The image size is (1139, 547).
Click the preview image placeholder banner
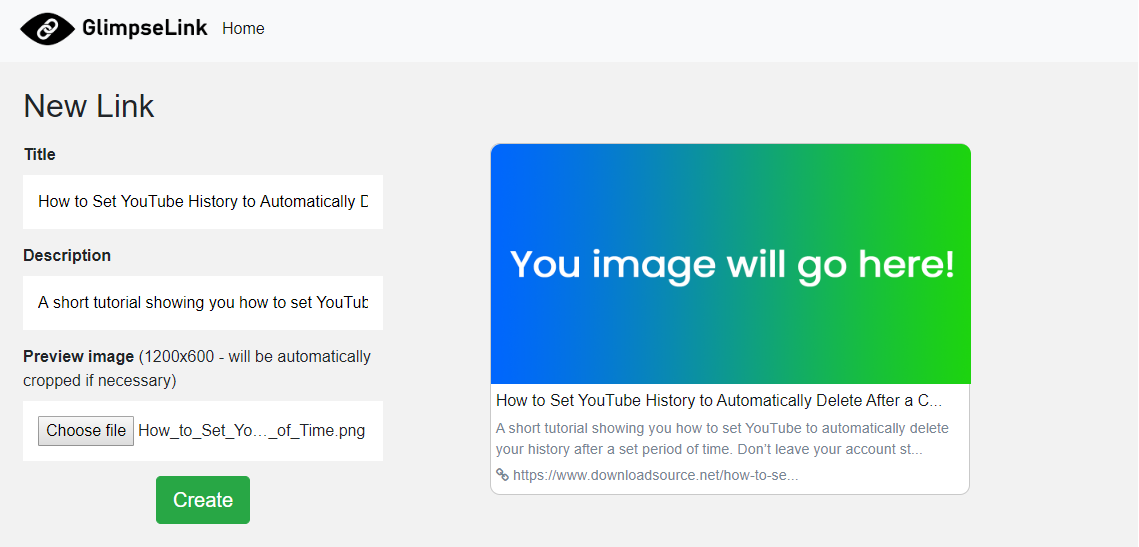(731, 264)
